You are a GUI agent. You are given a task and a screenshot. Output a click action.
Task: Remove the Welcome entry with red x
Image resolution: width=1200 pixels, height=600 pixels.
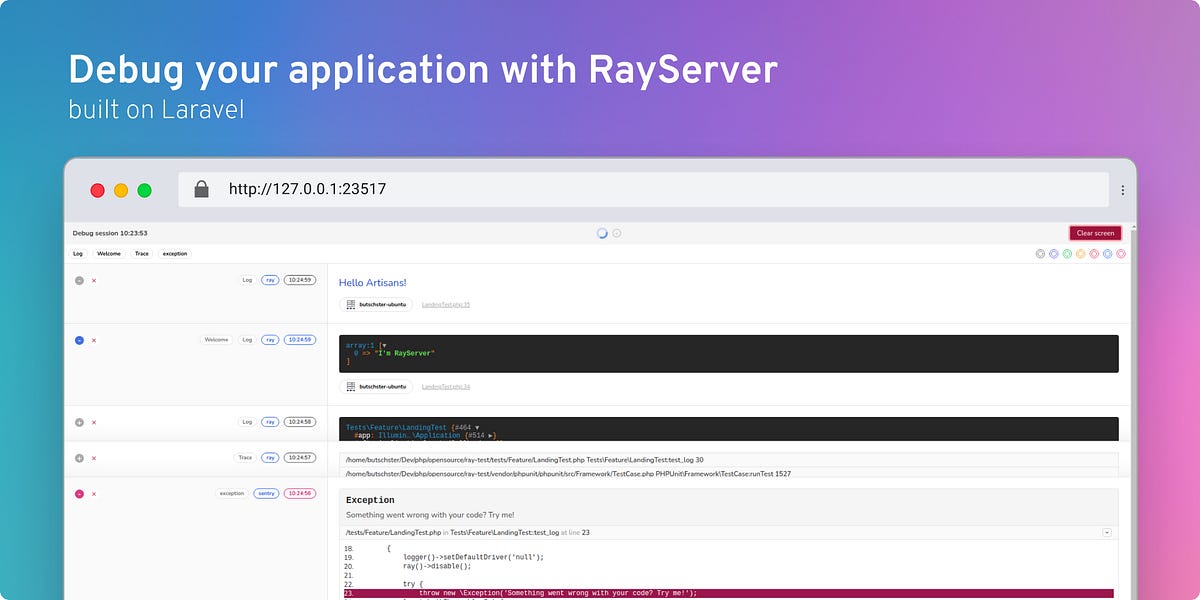[94, 340]
